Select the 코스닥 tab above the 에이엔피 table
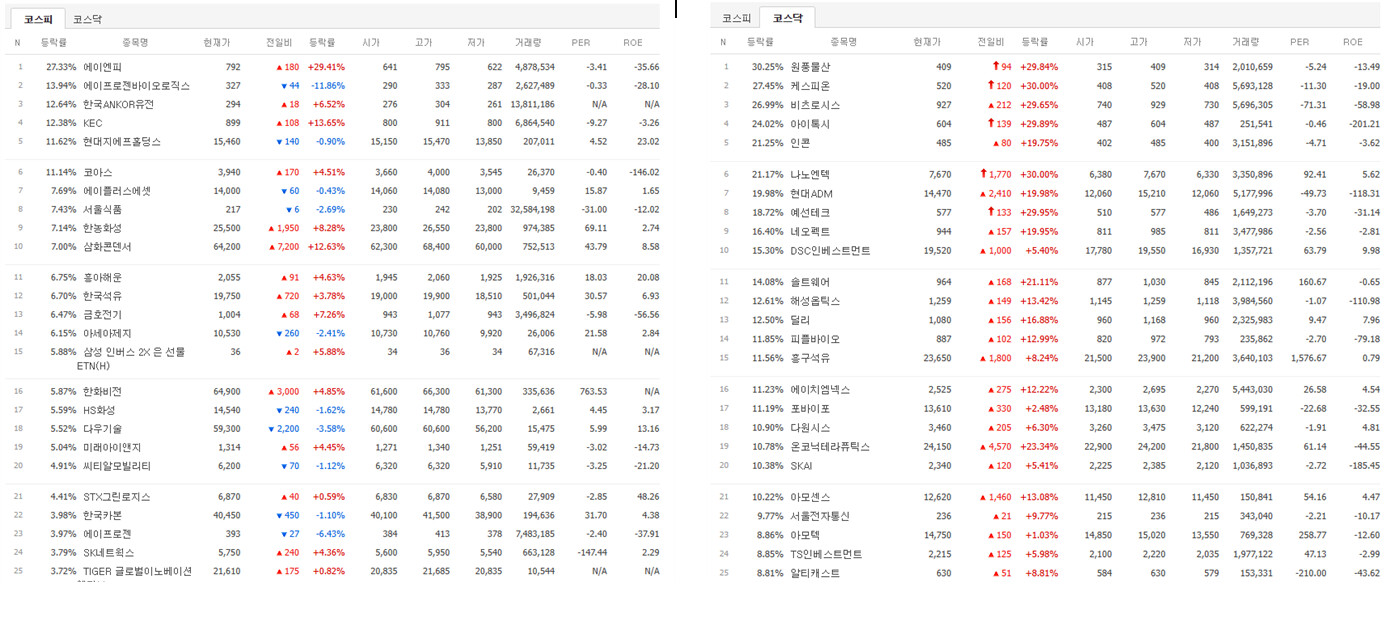The width and height of the screenshot is (1393, 636). [x=87, y=19]
